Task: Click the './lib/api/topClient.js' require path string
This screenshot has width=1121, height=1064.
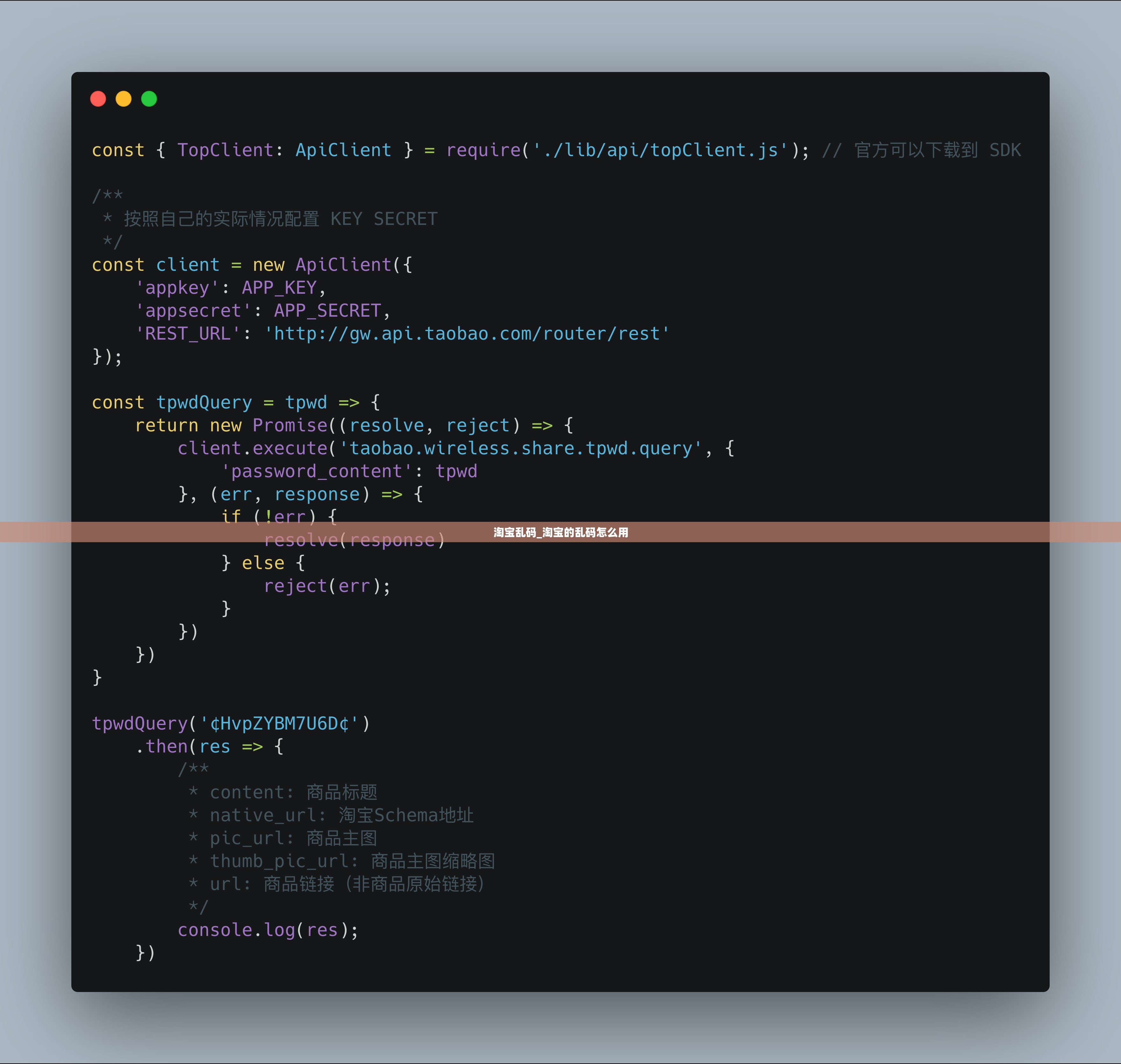Action: click(660, 150)
